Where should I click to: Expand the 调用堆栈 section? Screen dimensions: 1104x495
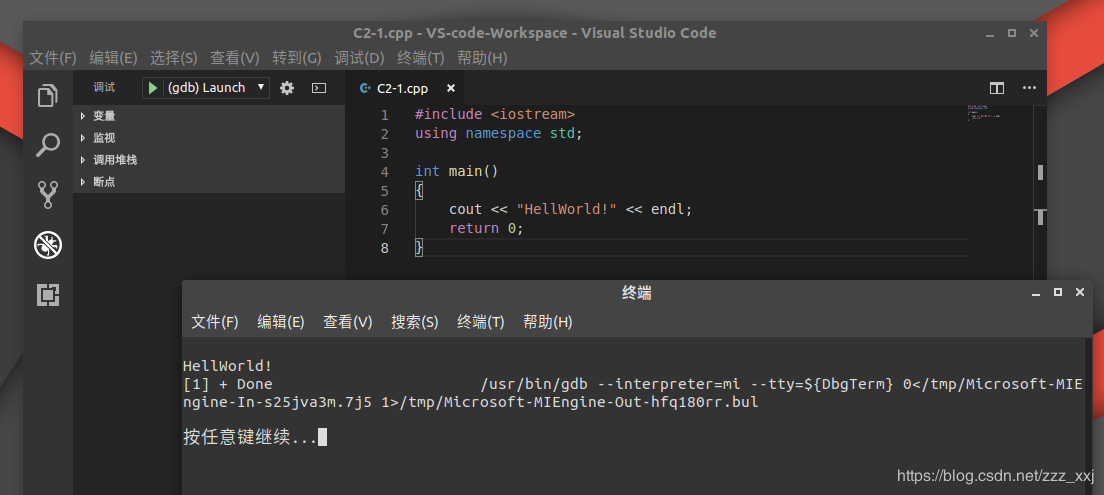209,160
